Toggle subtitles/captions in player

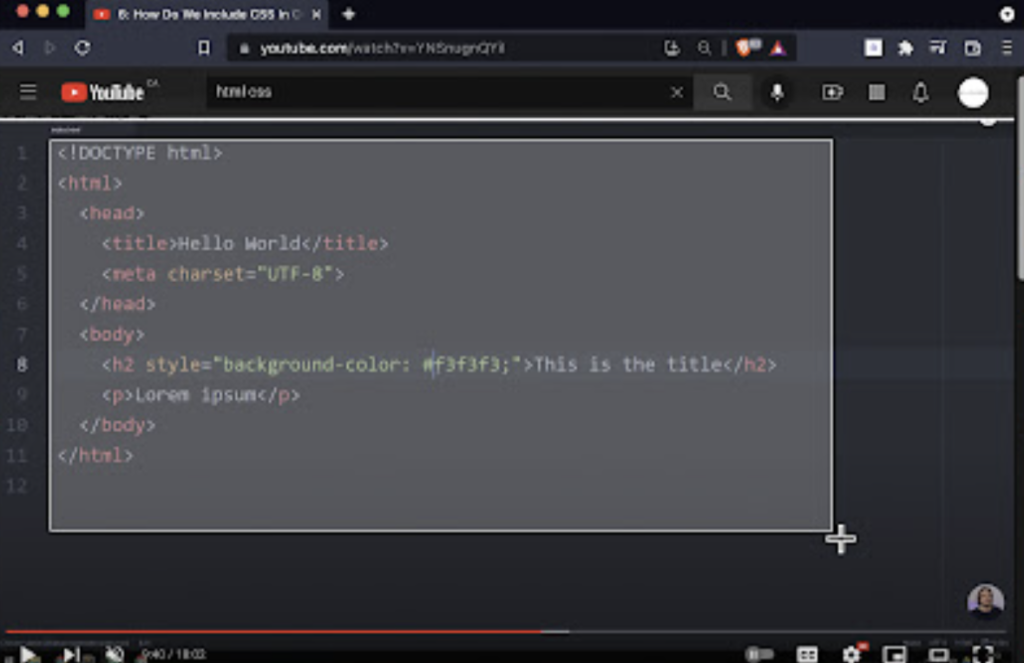click(807, 654)
